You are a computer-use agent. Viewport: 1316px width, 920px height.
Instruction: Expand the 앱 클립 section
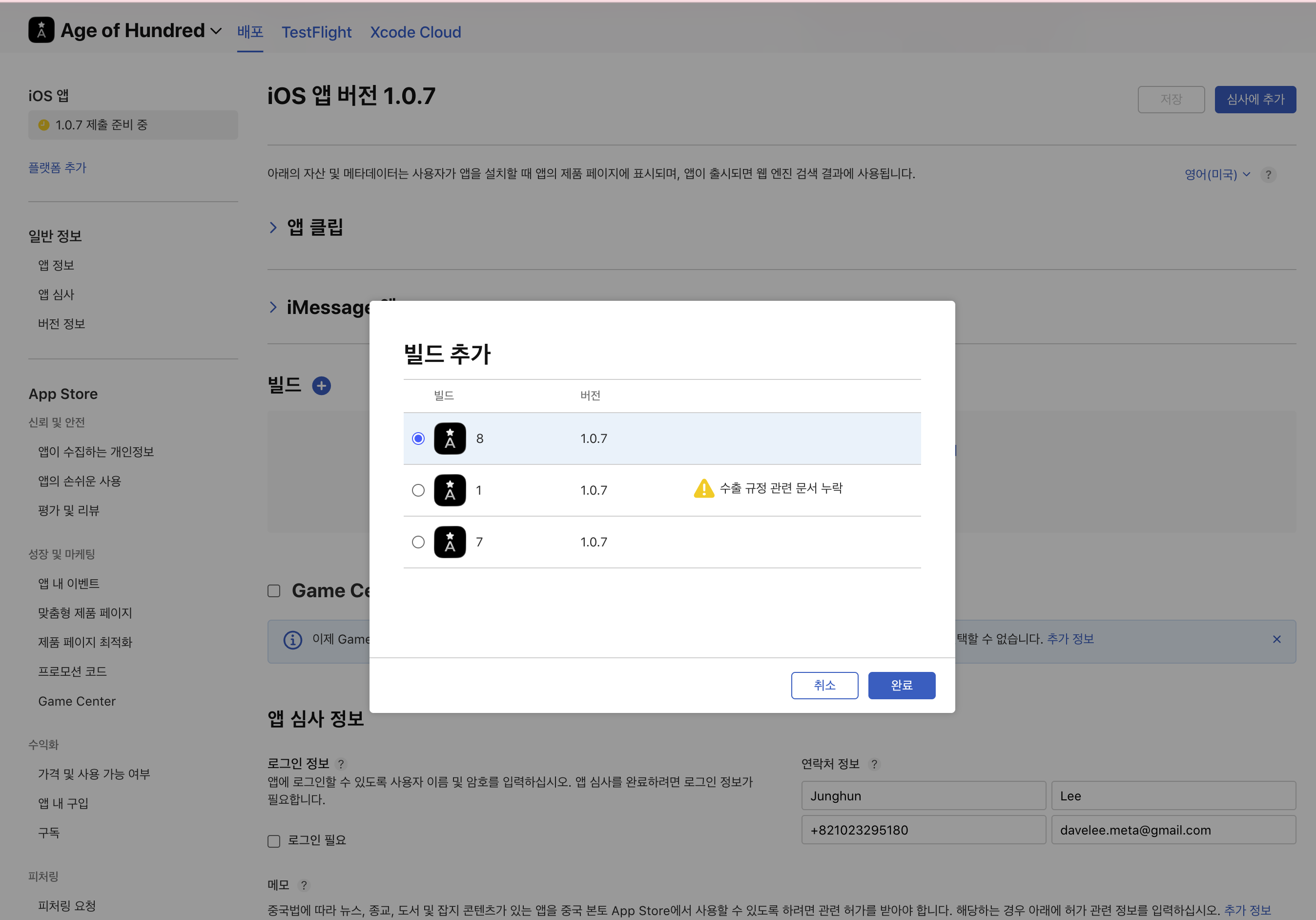[273, 228]
